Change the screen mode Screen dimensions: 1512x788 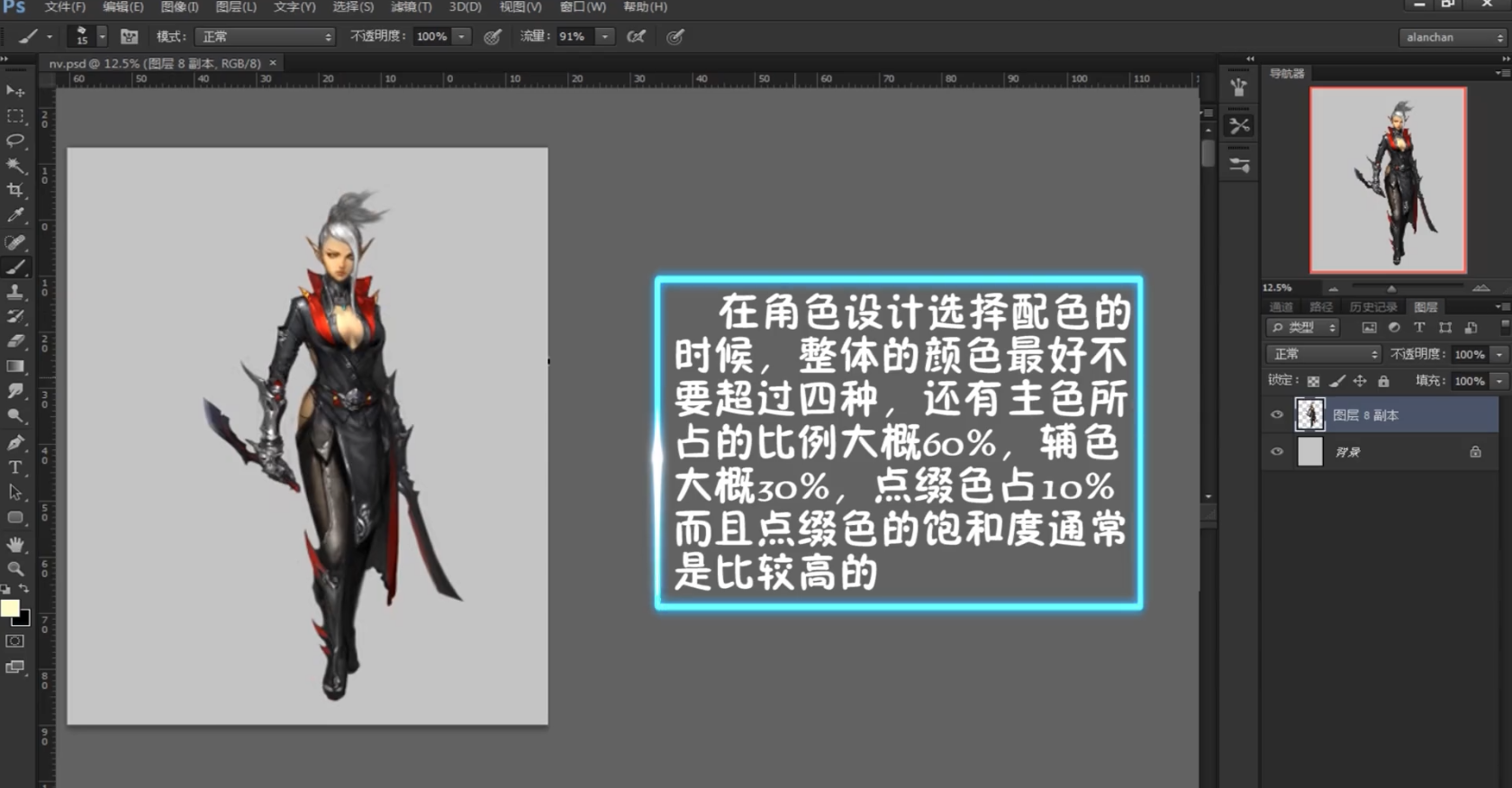point(15,667)
